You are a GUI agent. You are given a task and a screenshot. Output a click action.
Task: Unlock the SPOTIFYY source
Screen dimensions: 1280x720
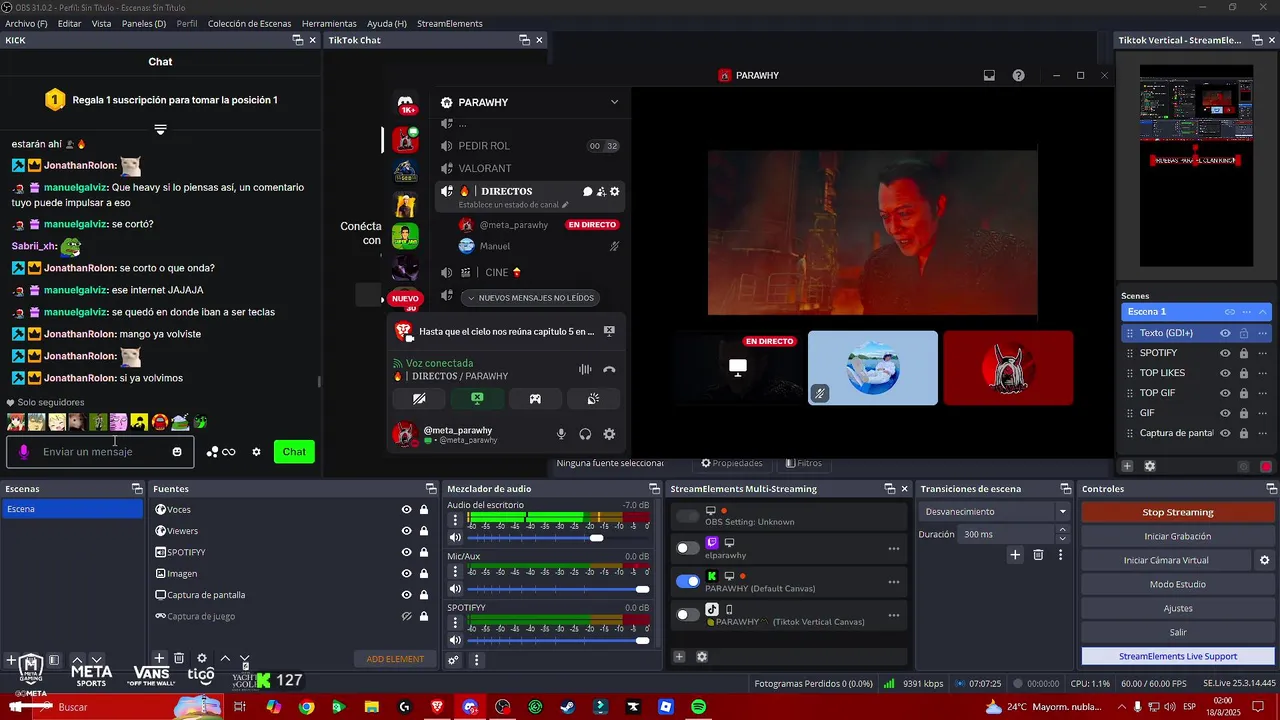424,552
